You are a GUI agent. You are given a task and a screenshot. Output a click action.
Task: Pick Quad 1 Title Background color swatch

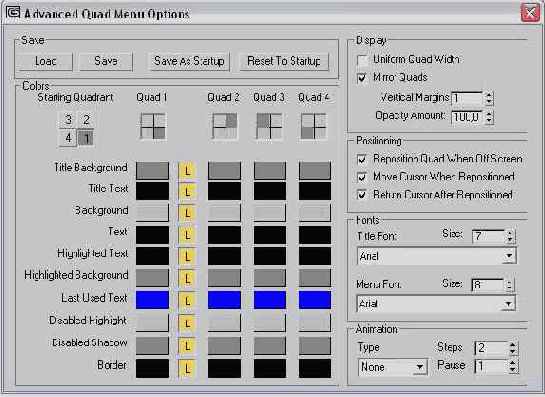152,170
